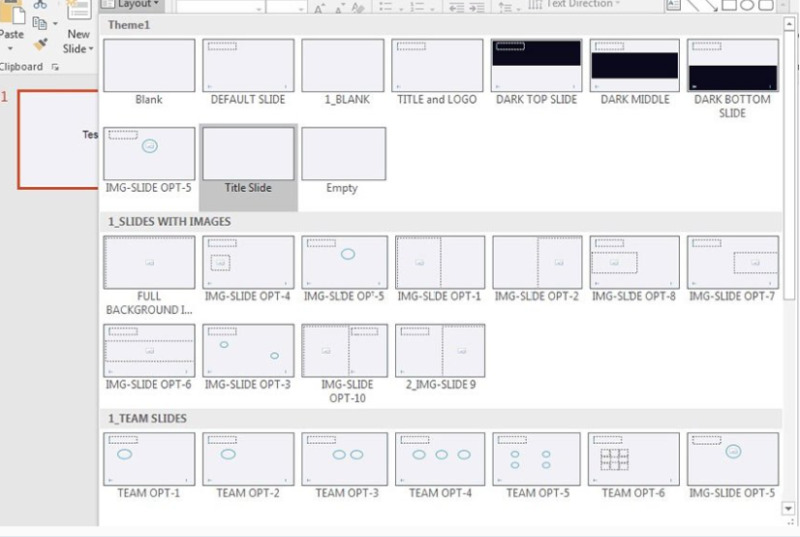Collapse the Layout dropdown button

[x=131, y=5]
